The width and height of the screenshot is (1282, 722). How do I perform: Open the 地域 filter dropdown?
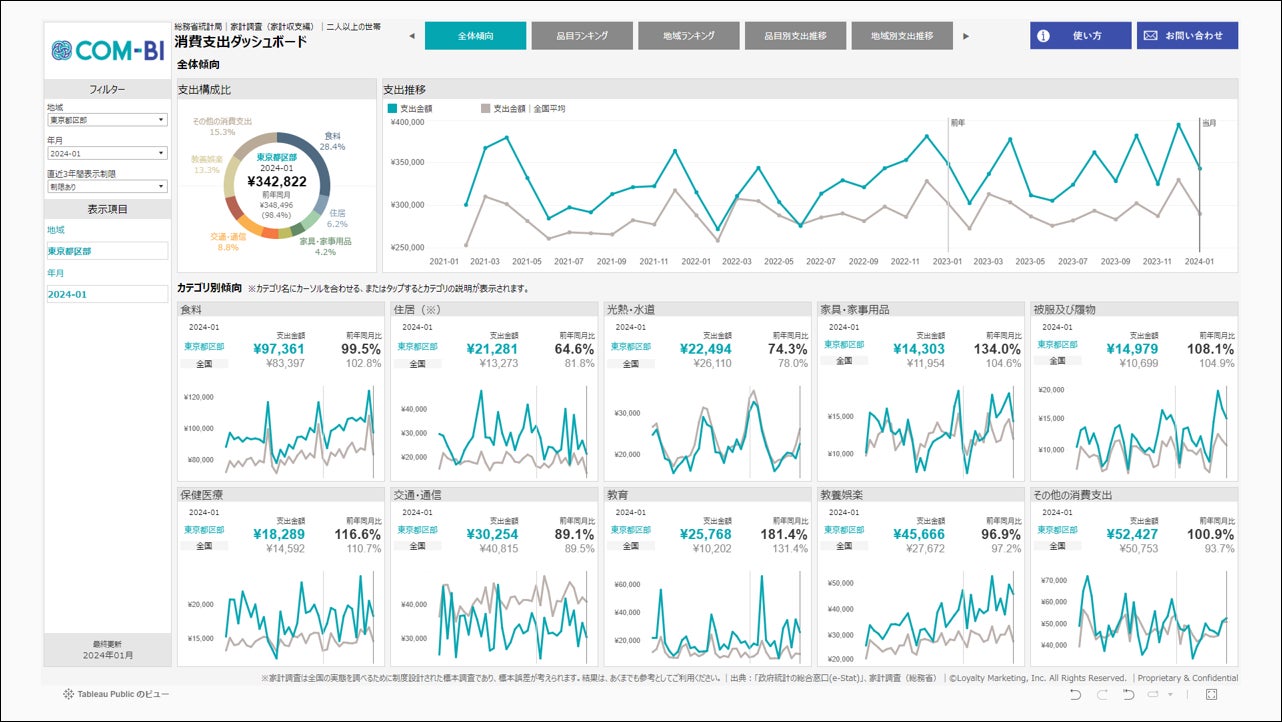(x=107, y=120)
